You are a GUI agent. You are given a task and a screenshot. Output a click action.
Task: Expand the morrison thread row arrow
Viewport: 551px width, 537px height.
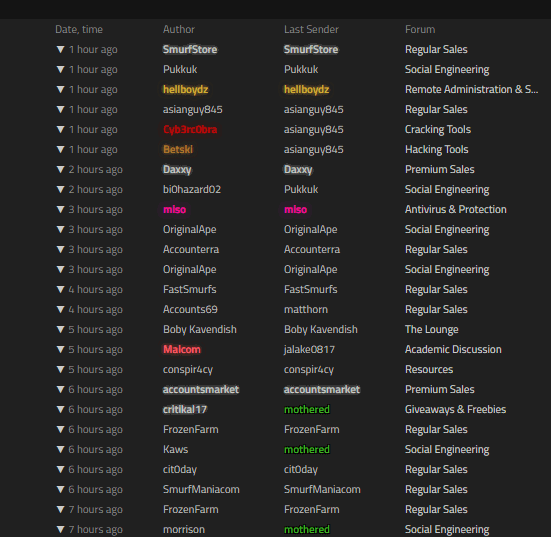coord(60,530)
